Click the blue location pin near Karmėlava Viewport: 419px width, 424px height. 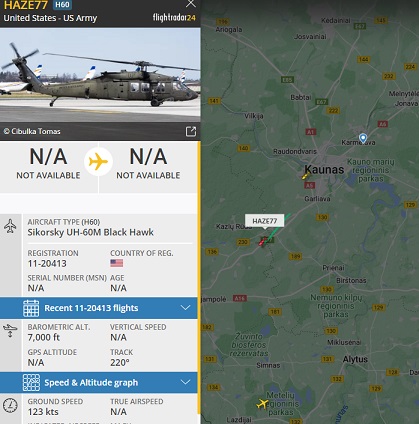[363, 138]
